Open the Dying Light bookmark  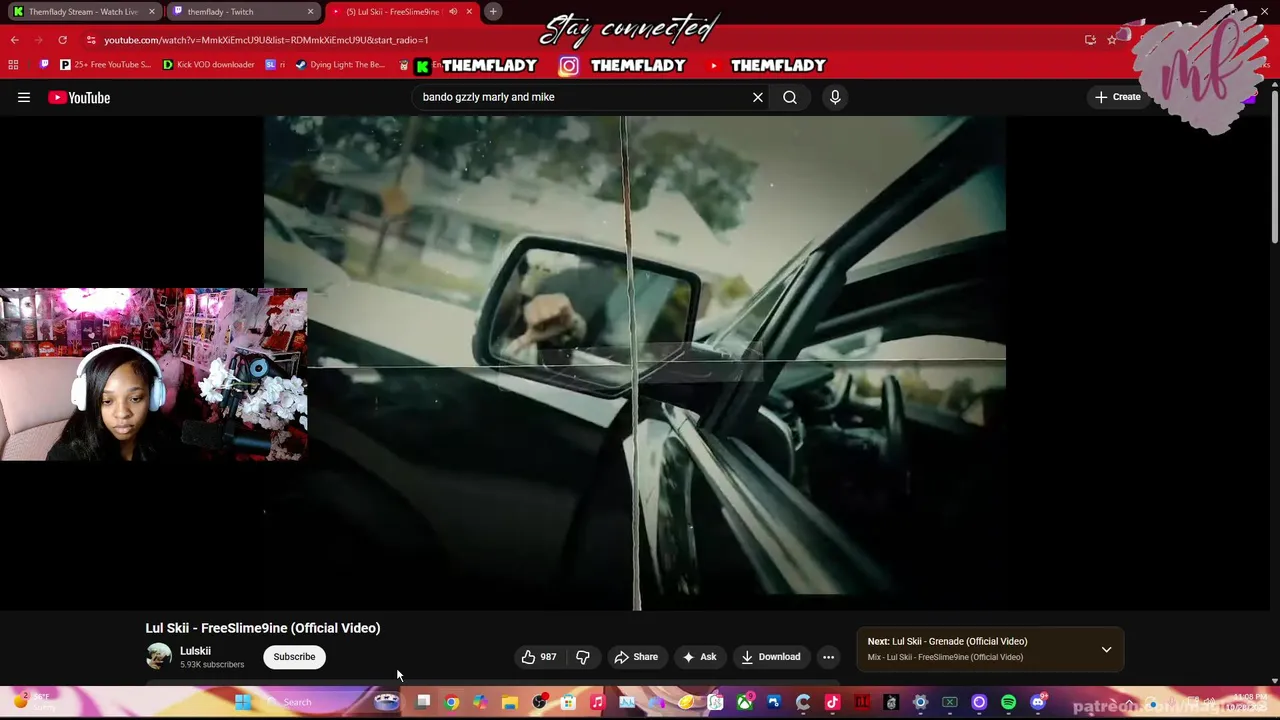click(340, 65)
